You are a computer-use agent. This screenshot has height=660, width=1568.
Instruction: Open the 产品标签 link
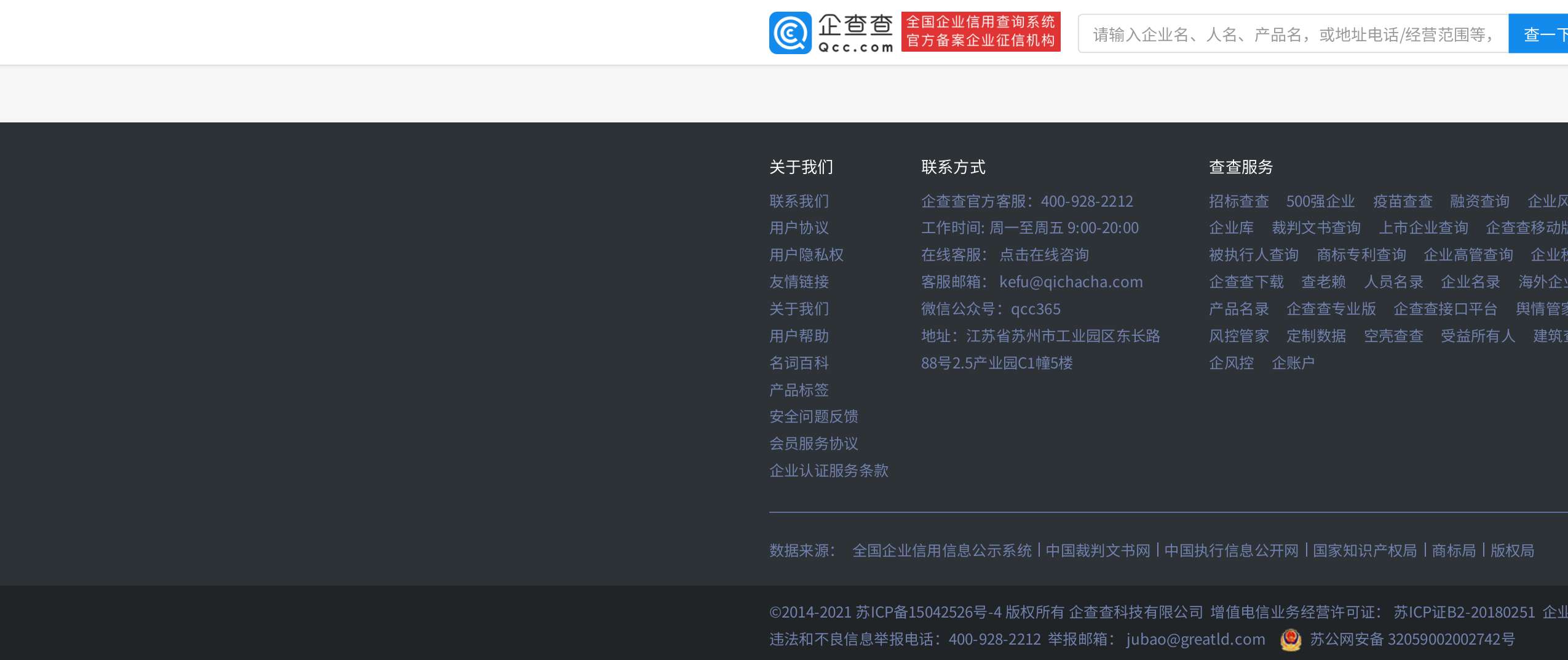(799, 390)
